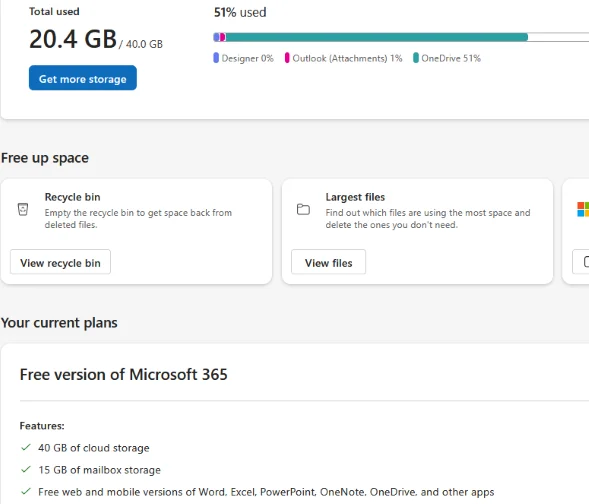The height and width of the screenshot is (504, 589).
Task: Open View files for largest files
Action: [328, 262]
